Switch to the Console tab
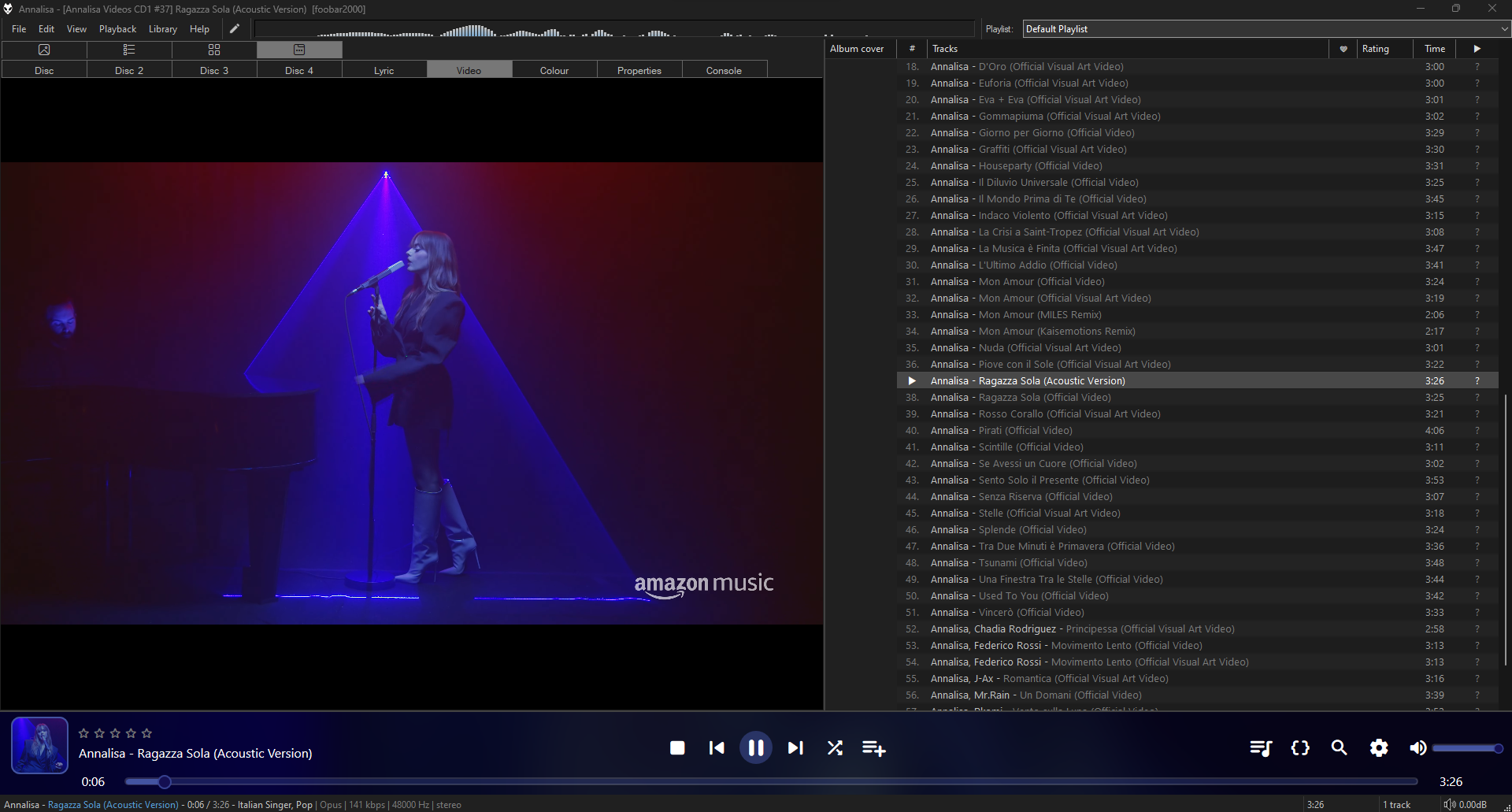 click(x=724, y=70)
